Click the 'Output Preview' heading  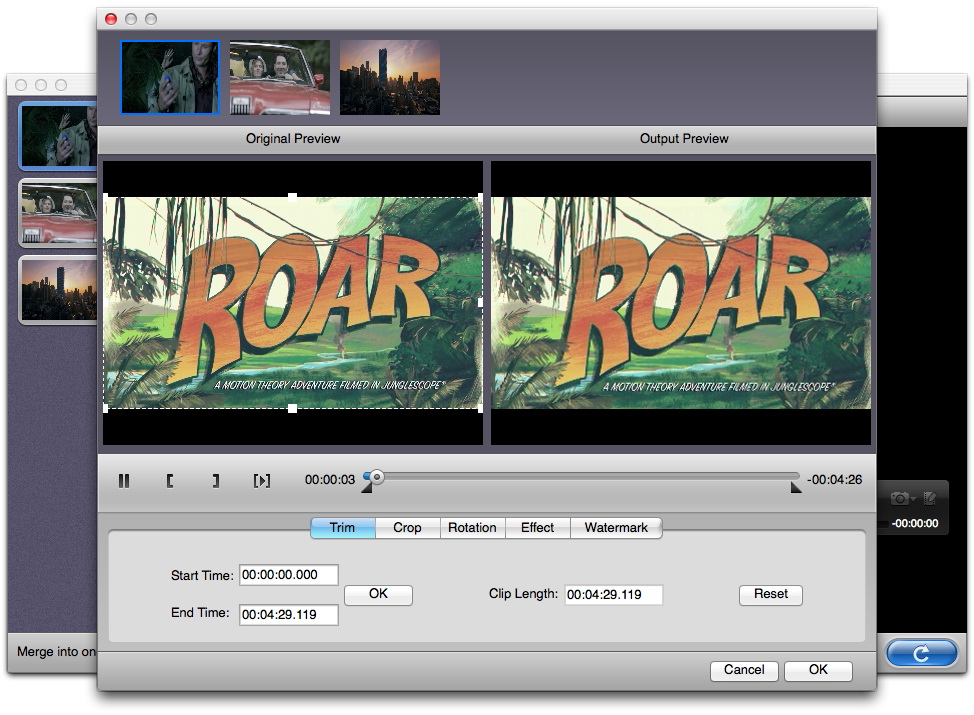684,139
